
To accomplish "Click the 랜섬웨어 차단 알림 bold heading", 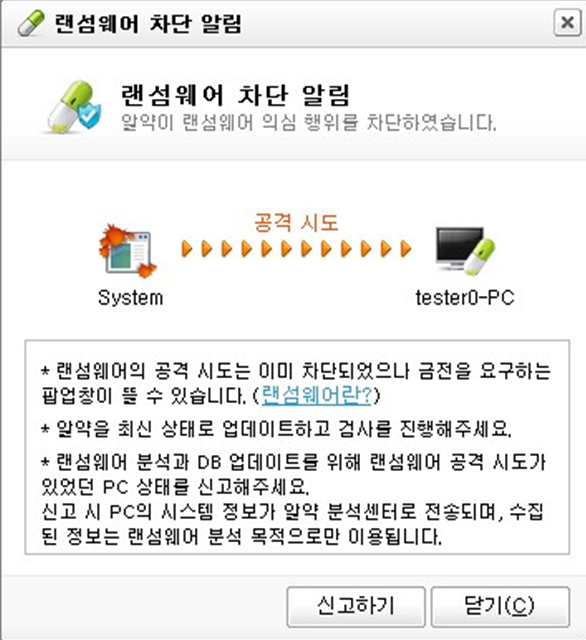I will 235,96.
